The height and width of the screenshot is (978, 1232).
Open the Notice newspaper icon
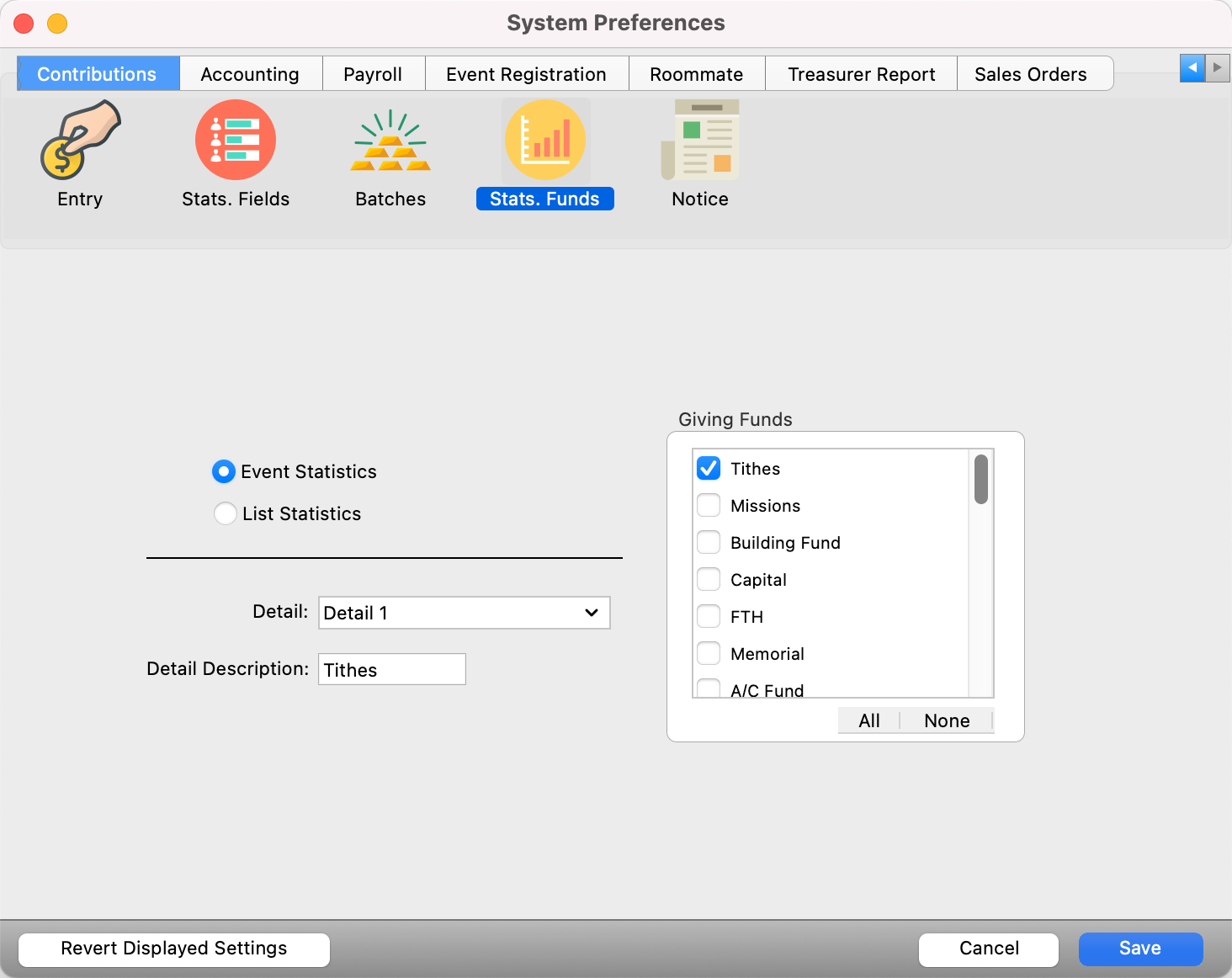pos(700,141)
